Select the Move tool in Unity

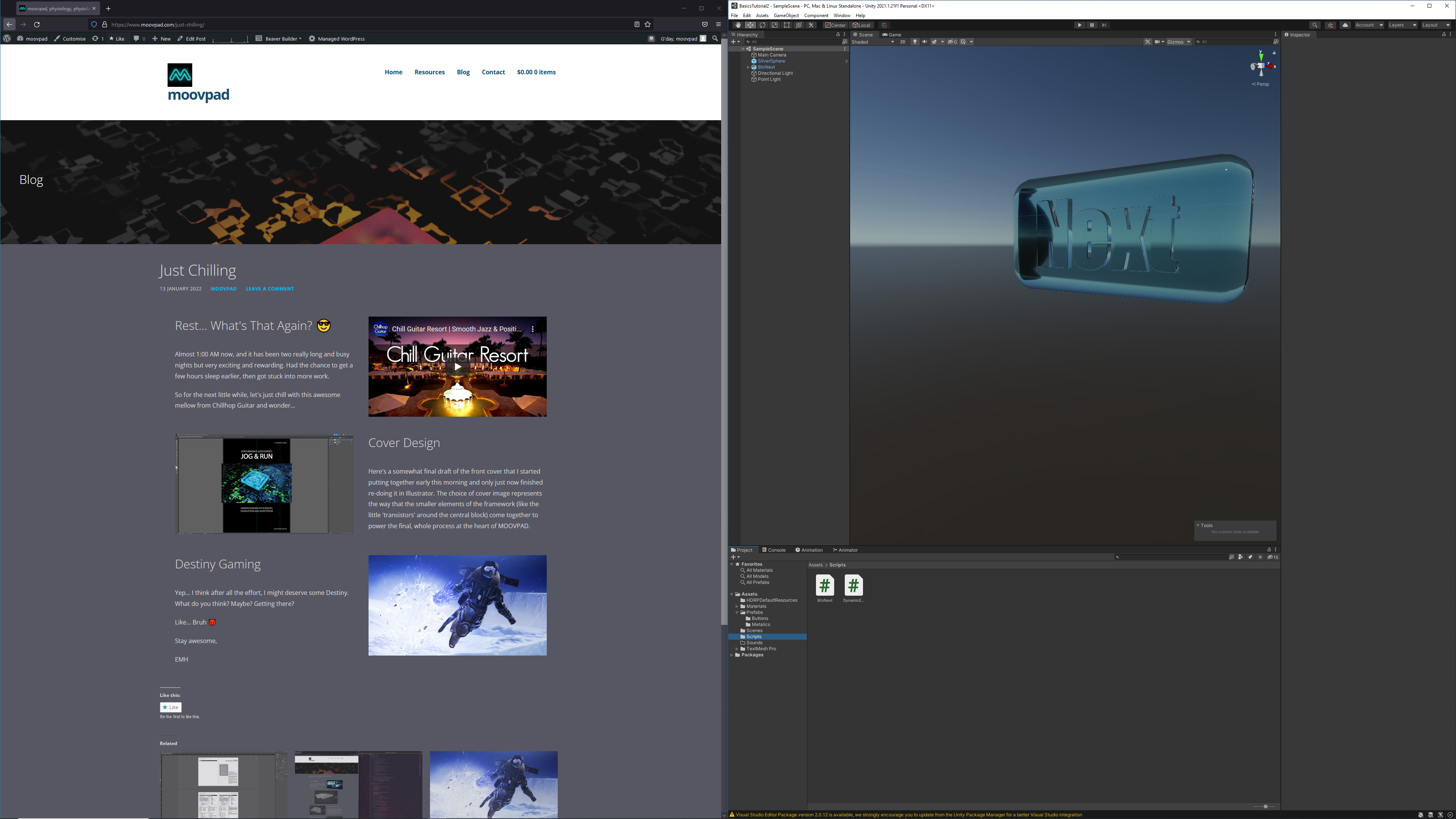tap(750, 25)
